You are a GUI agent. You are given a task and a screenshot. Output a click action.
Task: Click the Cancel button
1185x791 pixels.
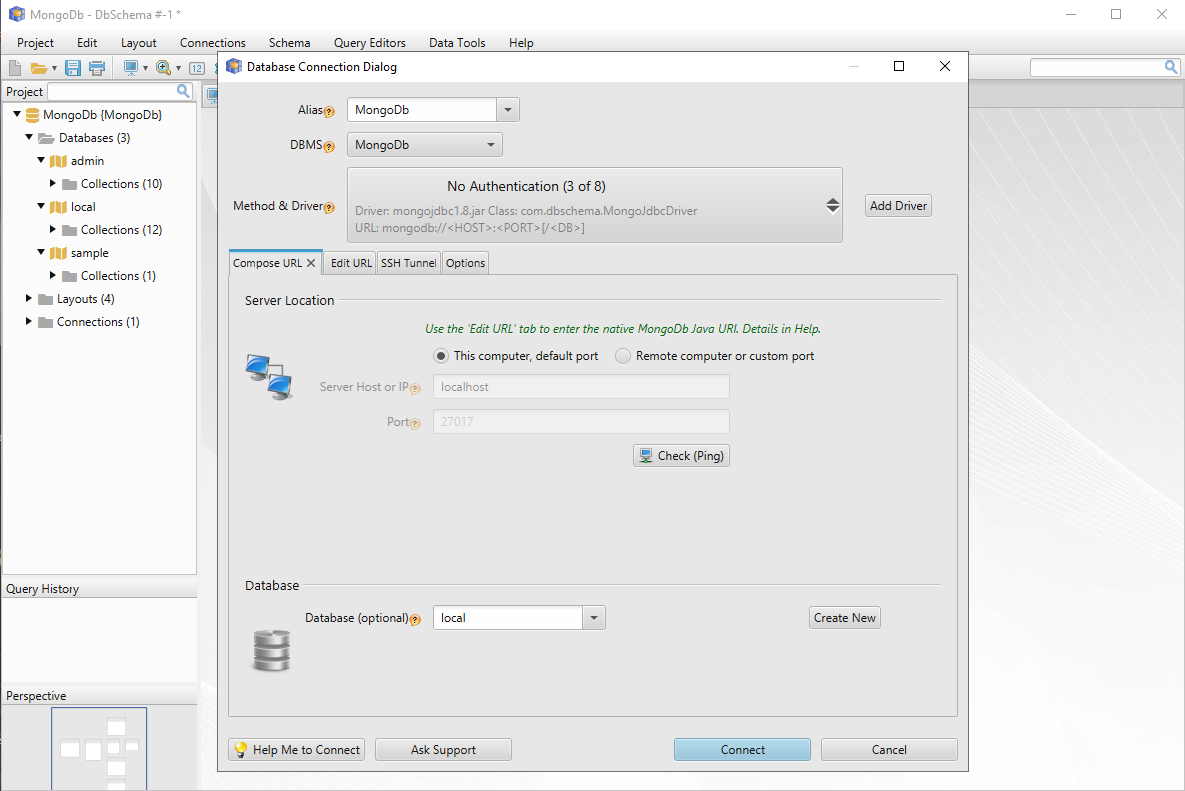click(x=889, y=749)
